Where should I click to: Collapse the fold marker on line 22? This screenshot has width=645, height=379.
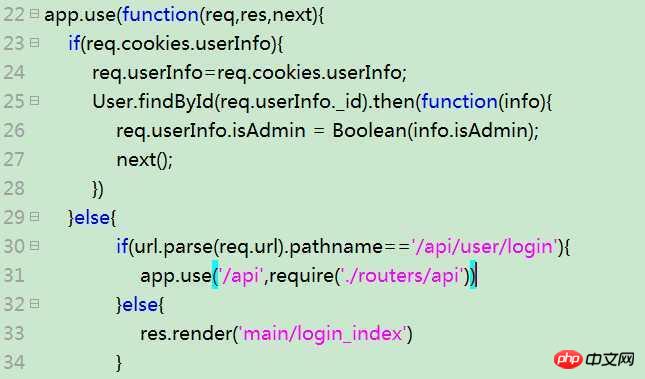pyautogui.click(x=35, y=13)
